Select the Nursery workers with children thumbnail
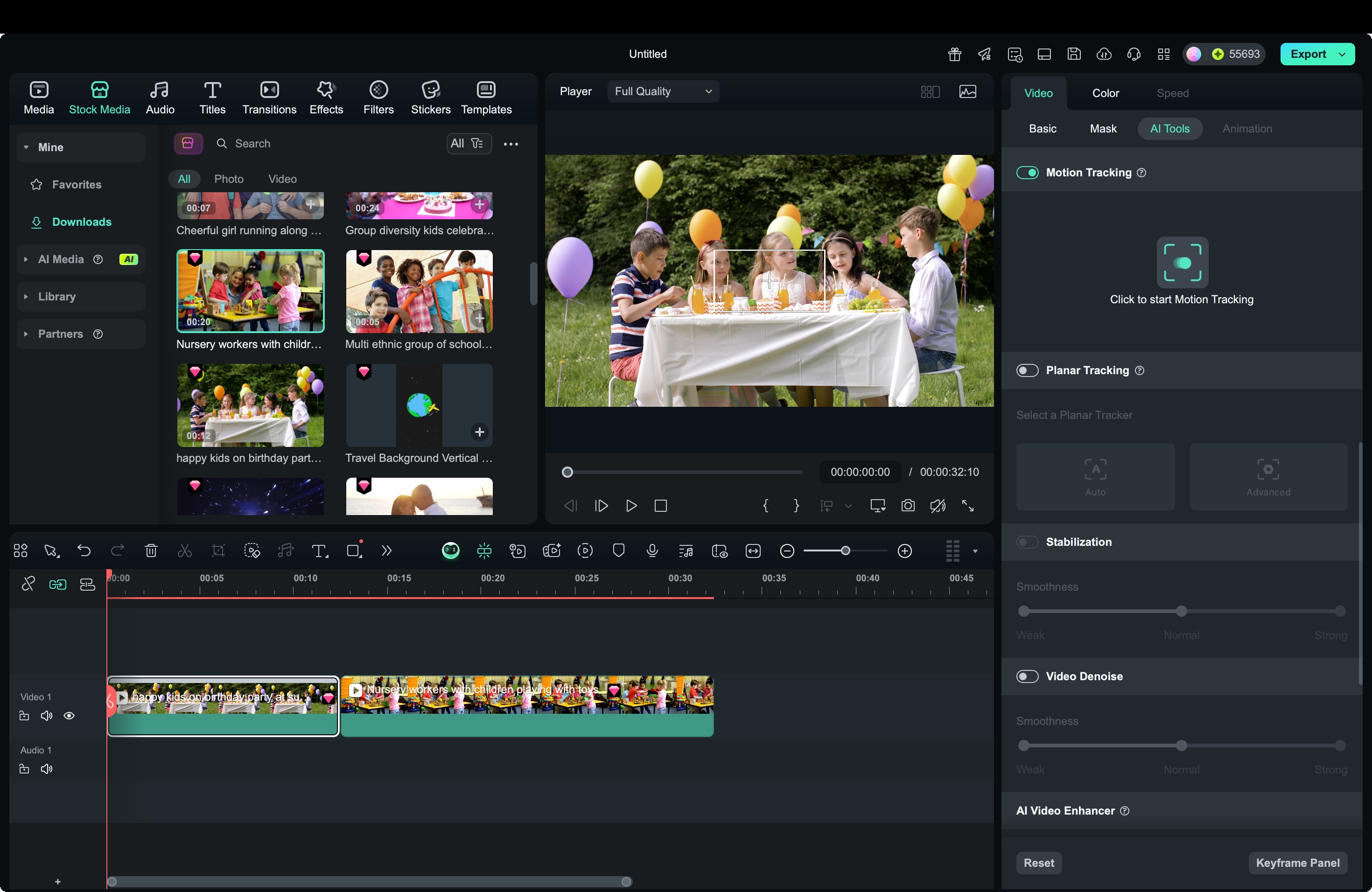The image size is (1372, 892). click(250, 291)
